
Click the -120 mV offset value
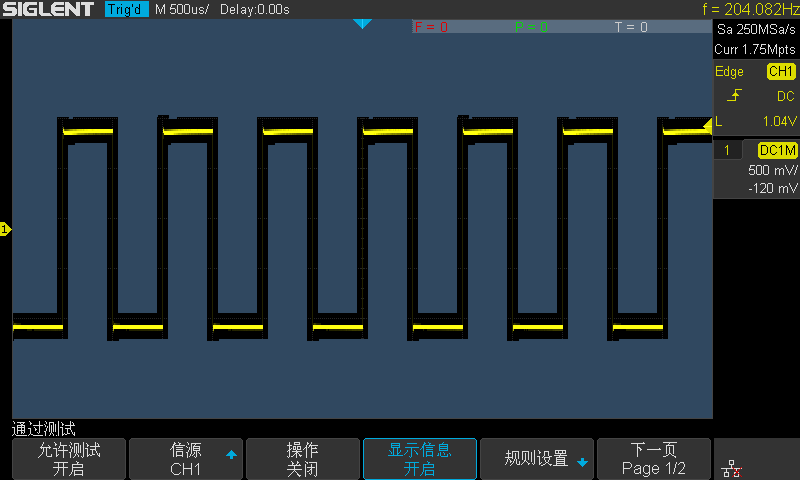pos(772,188)
